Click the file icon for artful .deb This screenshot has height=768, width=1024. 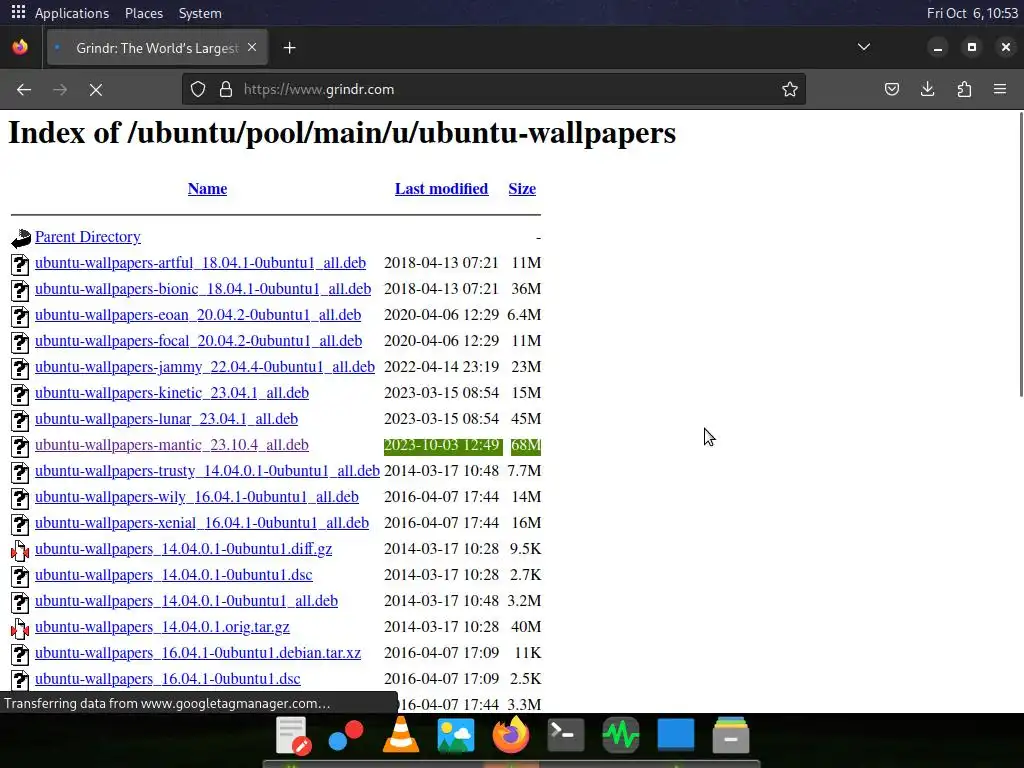[x=20, y=264]
